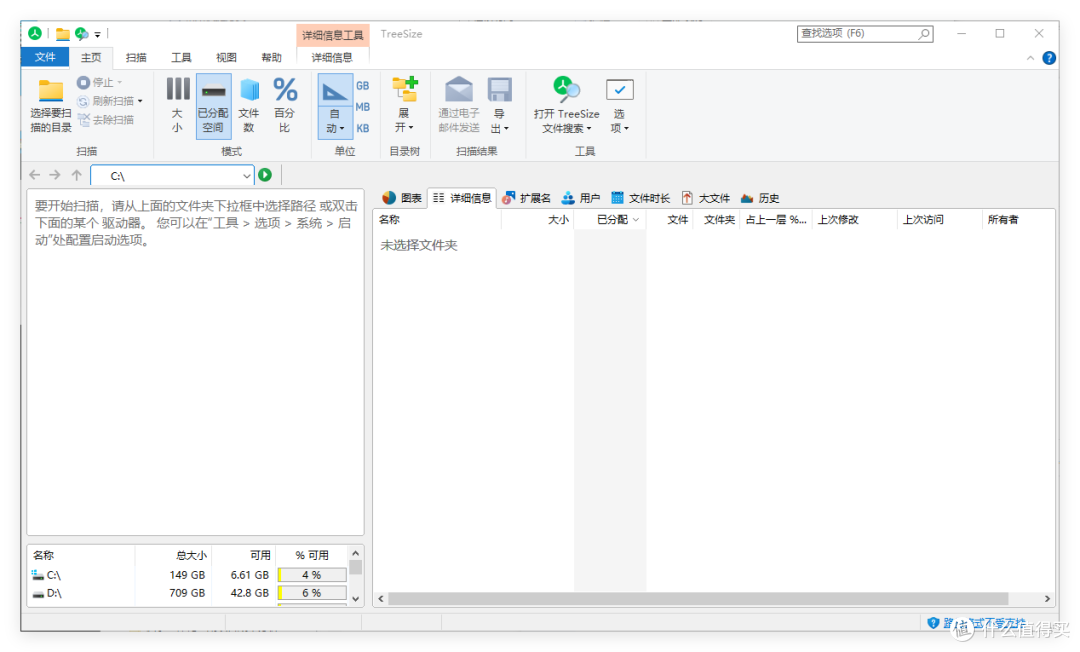Screen dimensions: 1080x652
Task: Click the scroll right arrow in details pane
Action: tap(1047, 599)
